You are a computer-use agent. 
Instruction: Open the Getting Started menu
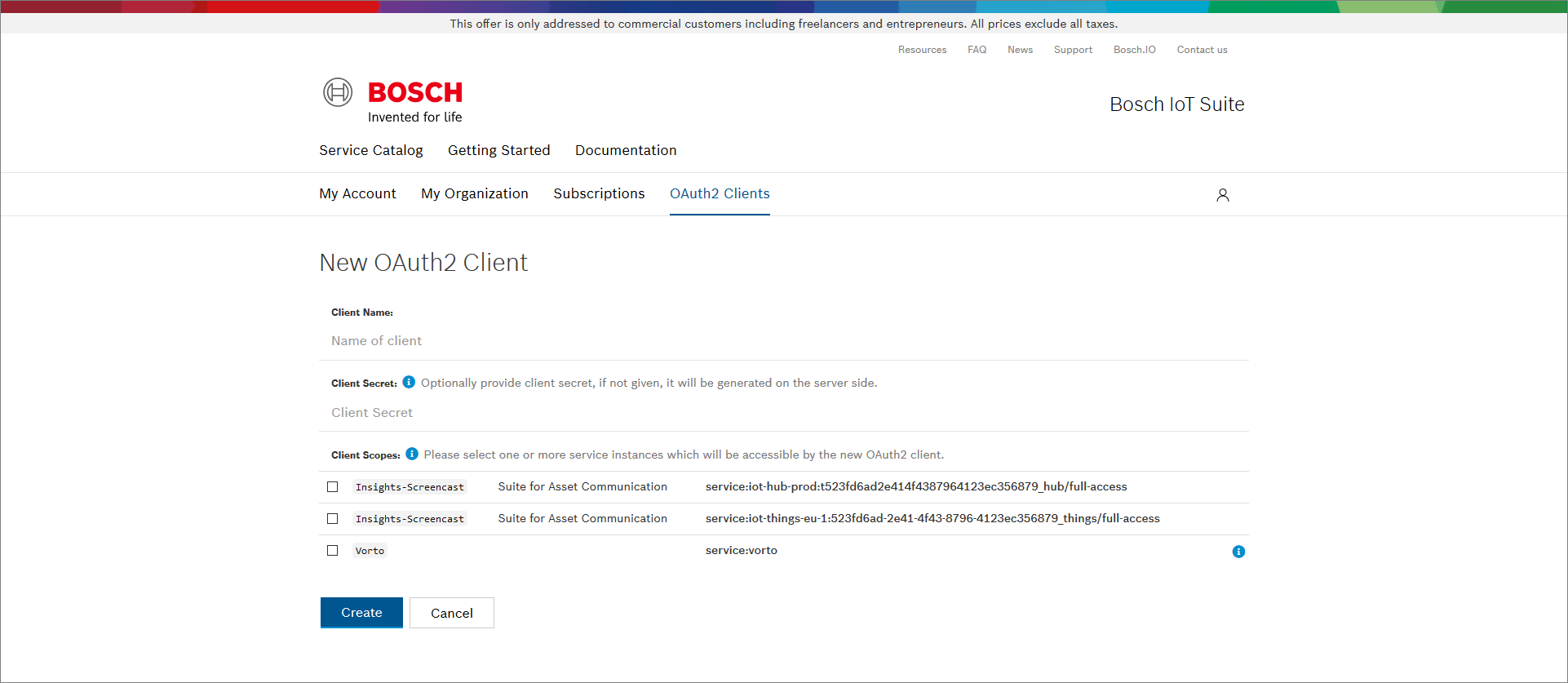tap(498, 150)
